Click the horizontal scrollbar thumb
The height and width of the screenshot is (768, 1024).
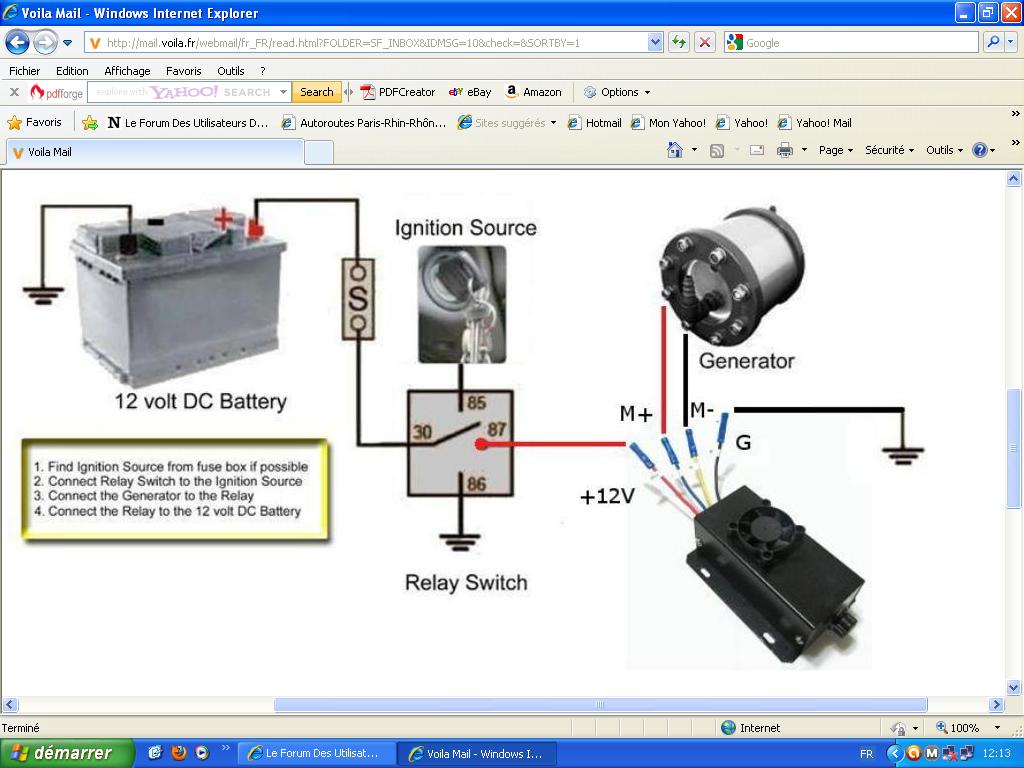(x=600, y=705)
